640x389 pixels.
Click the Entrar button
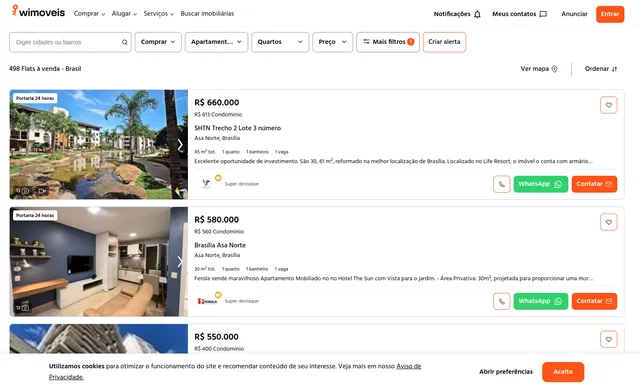[x=610, y=14]
